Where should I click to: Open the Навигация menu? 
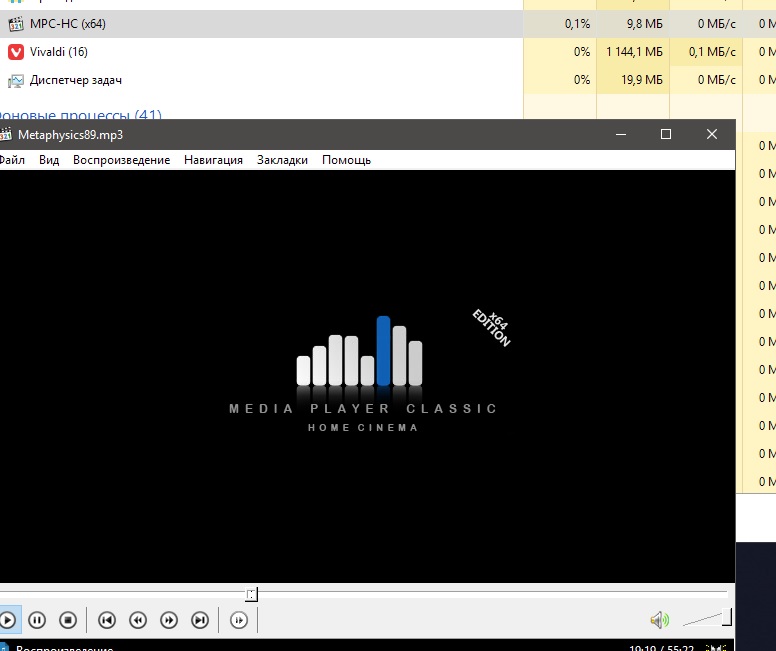point(213,160)
